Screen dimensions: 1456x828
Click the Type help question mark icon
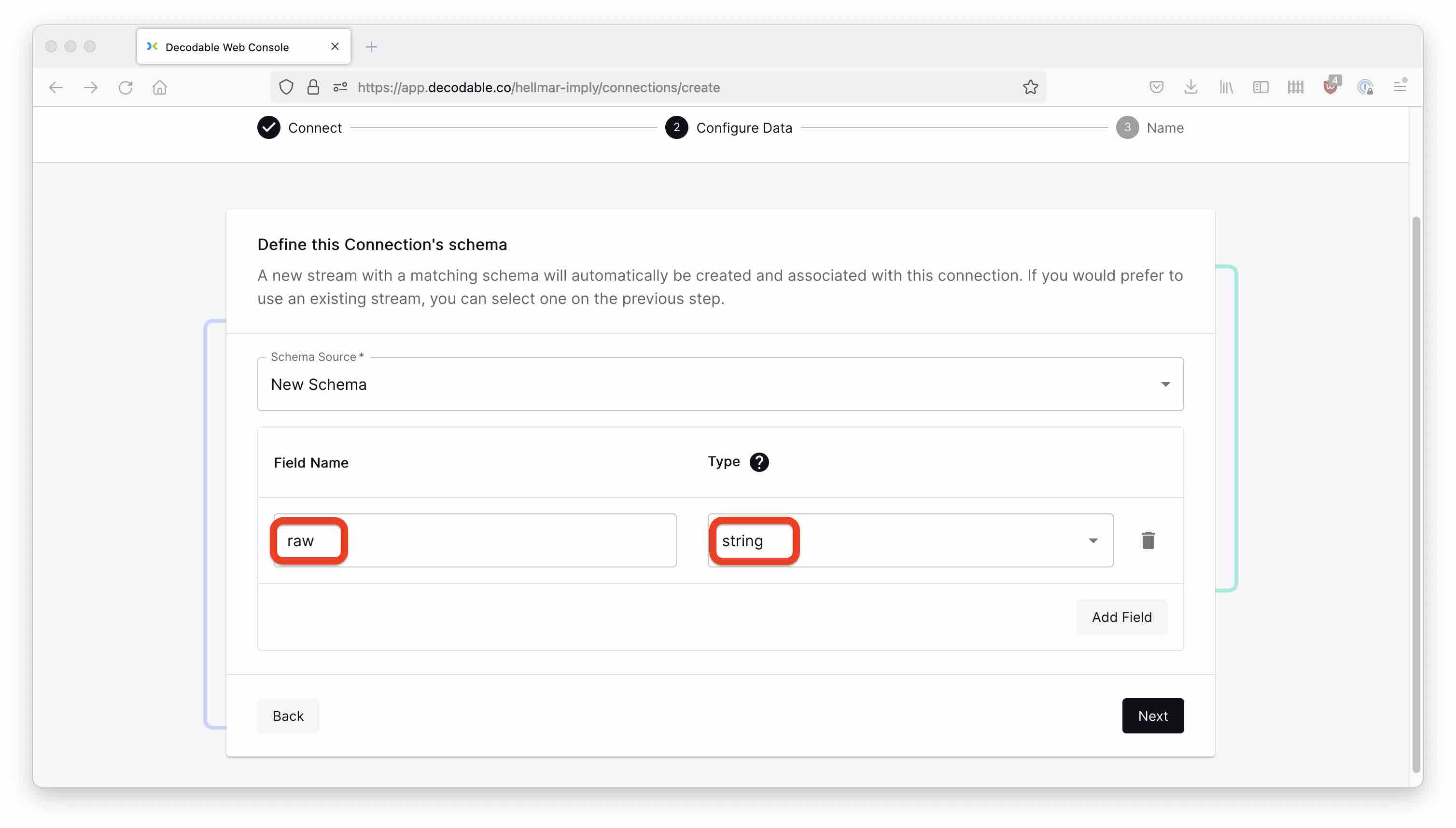coord(758,462)
